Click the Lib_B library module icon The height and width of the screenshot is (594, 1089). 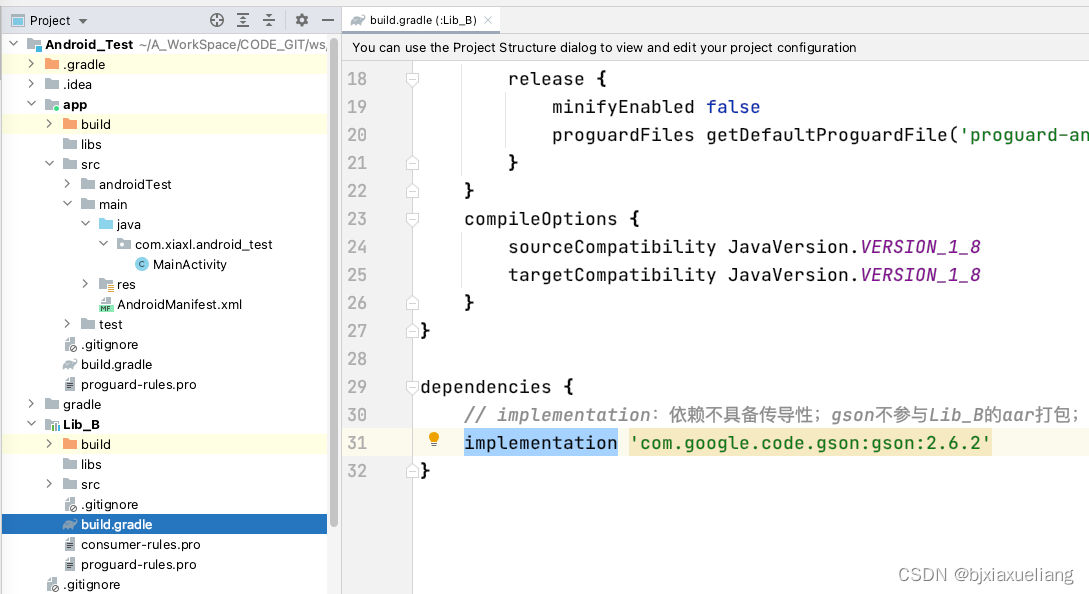tap(52, 424)
